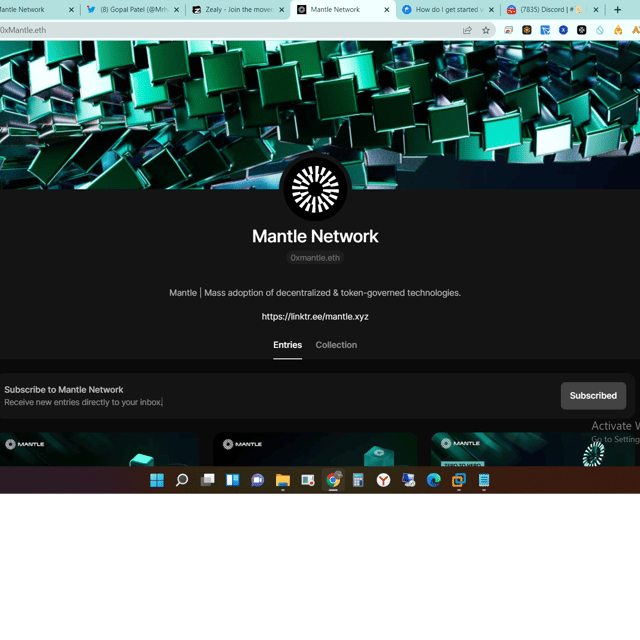Close the Discord tab

596,9
